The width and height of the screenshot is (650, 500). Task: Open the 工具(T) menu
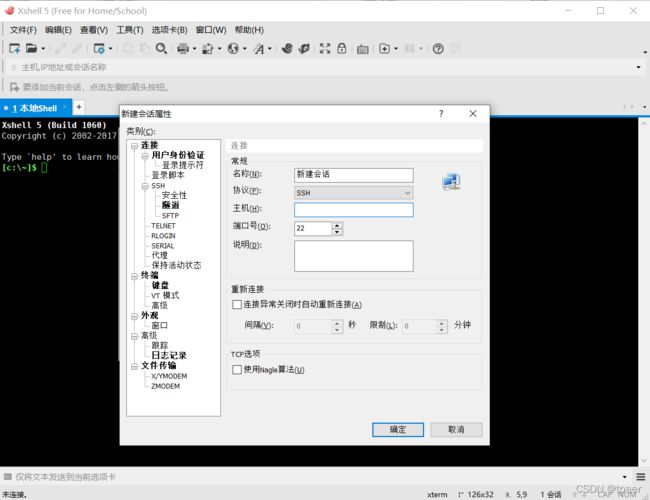[x=130, y=30]
